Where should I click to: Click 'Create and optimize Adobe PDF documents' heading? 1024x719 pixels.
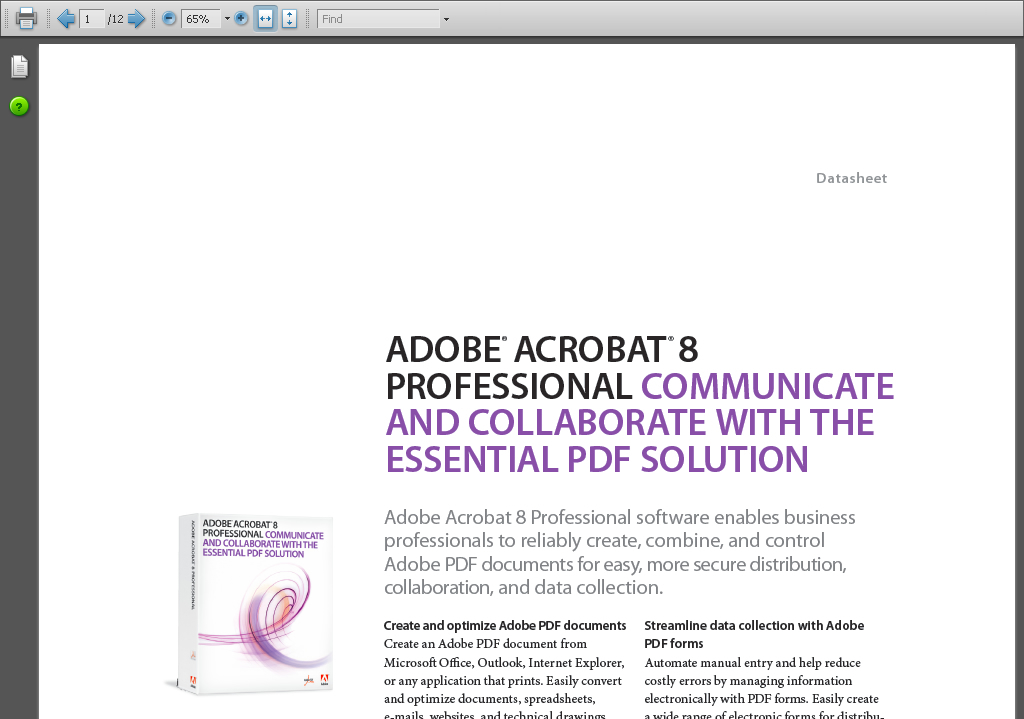pos(505,626)
